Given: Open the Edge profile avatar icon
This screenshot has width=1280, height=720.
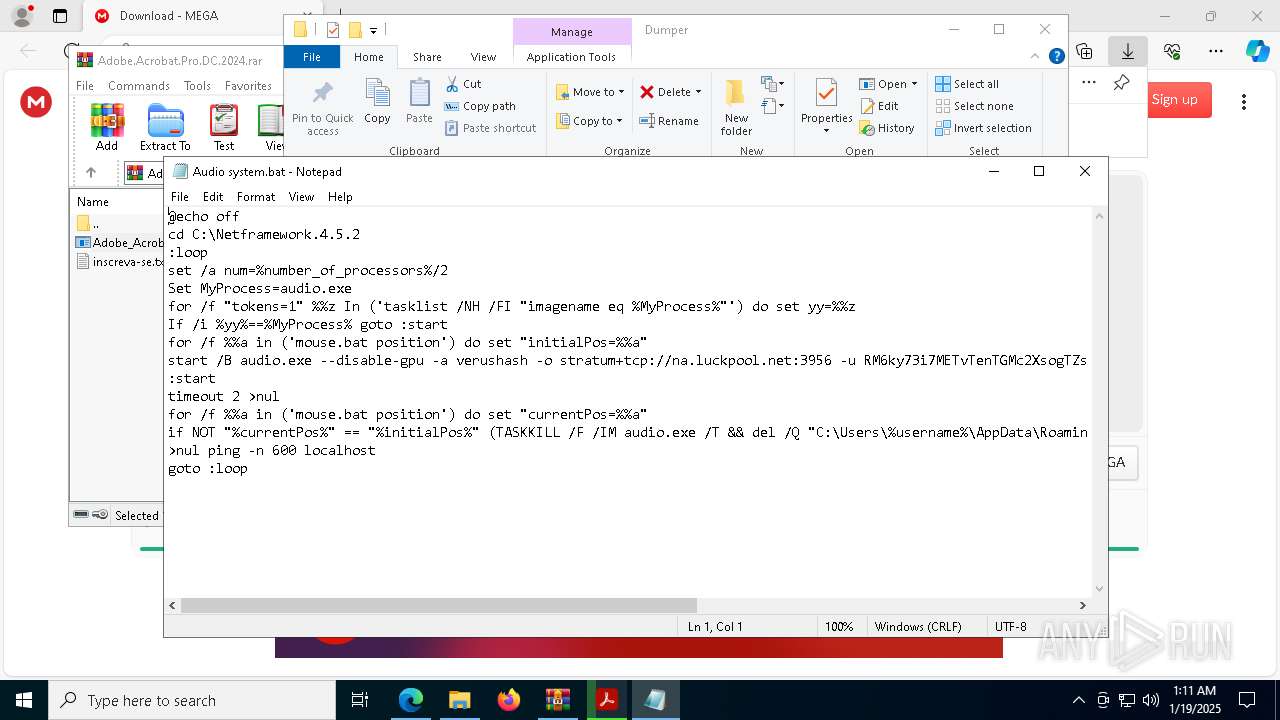Looking at the screenshot, I should tap(21, 16).
